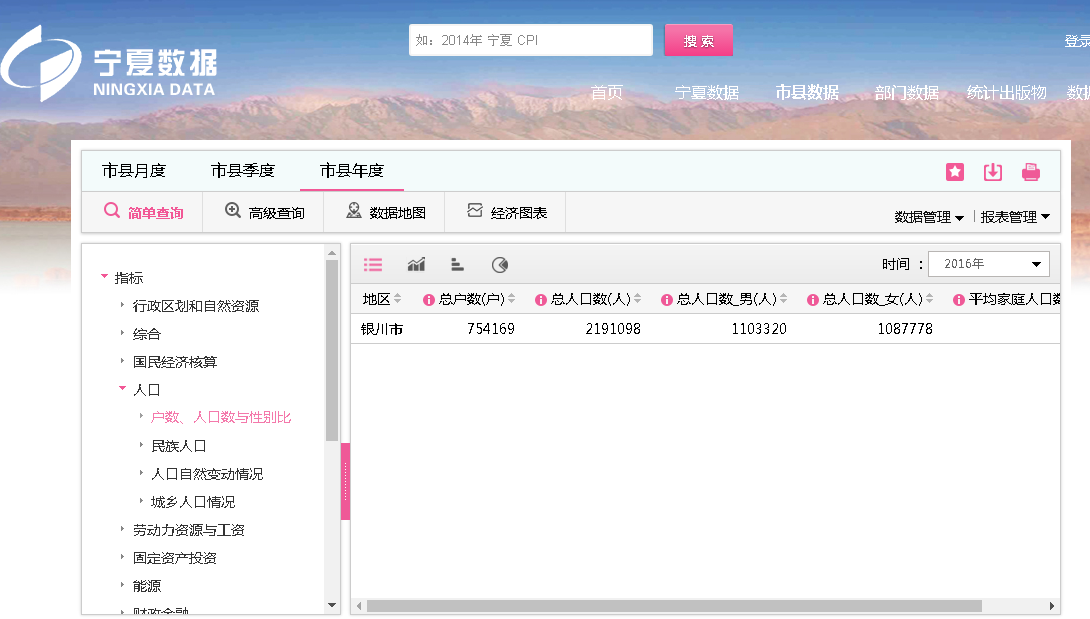Sort by 总人口数_男(人) column arrows
The height and width of the screenshot is (619, 1090).
(x=783, y=298)
